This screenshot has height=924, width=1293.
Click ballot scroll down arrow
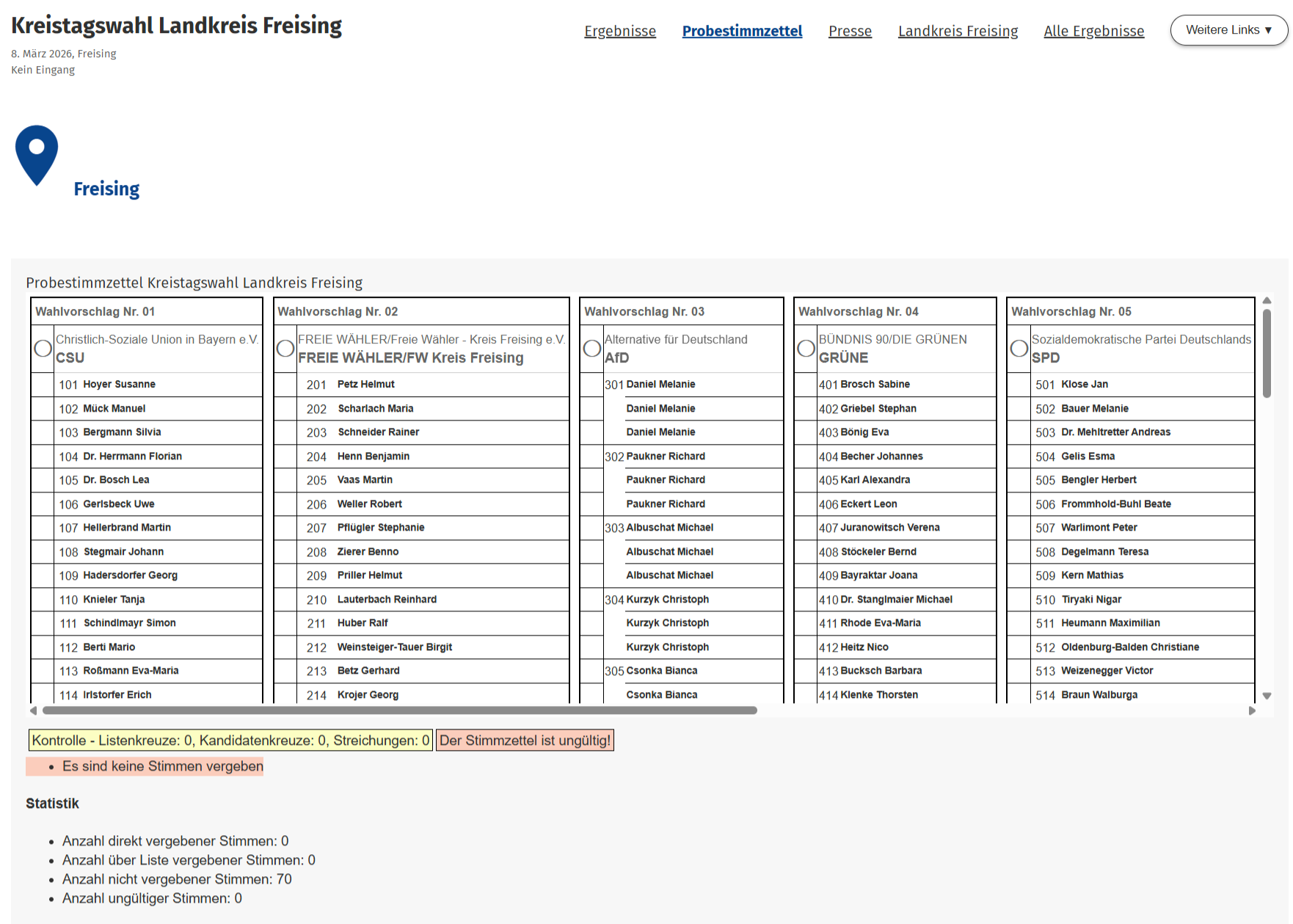(1267, 696)
